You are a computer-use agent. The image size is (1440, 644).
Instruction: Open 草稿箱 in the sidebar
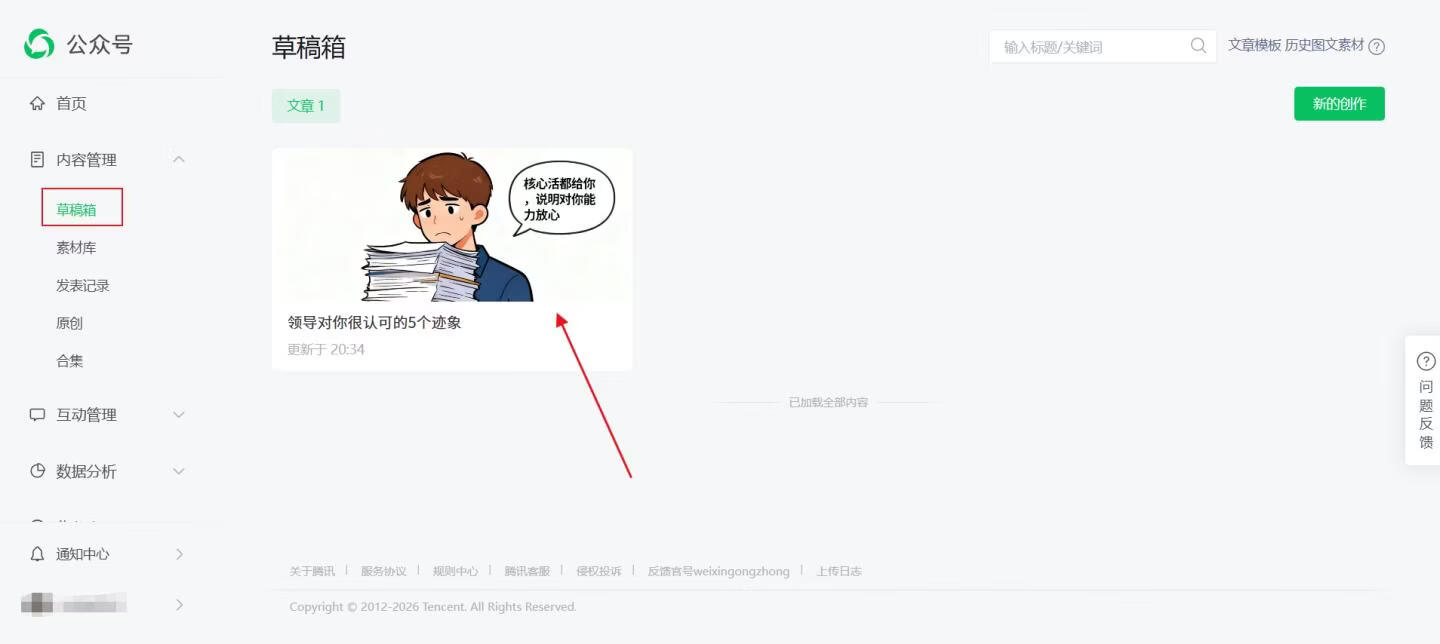click(76, 209)
